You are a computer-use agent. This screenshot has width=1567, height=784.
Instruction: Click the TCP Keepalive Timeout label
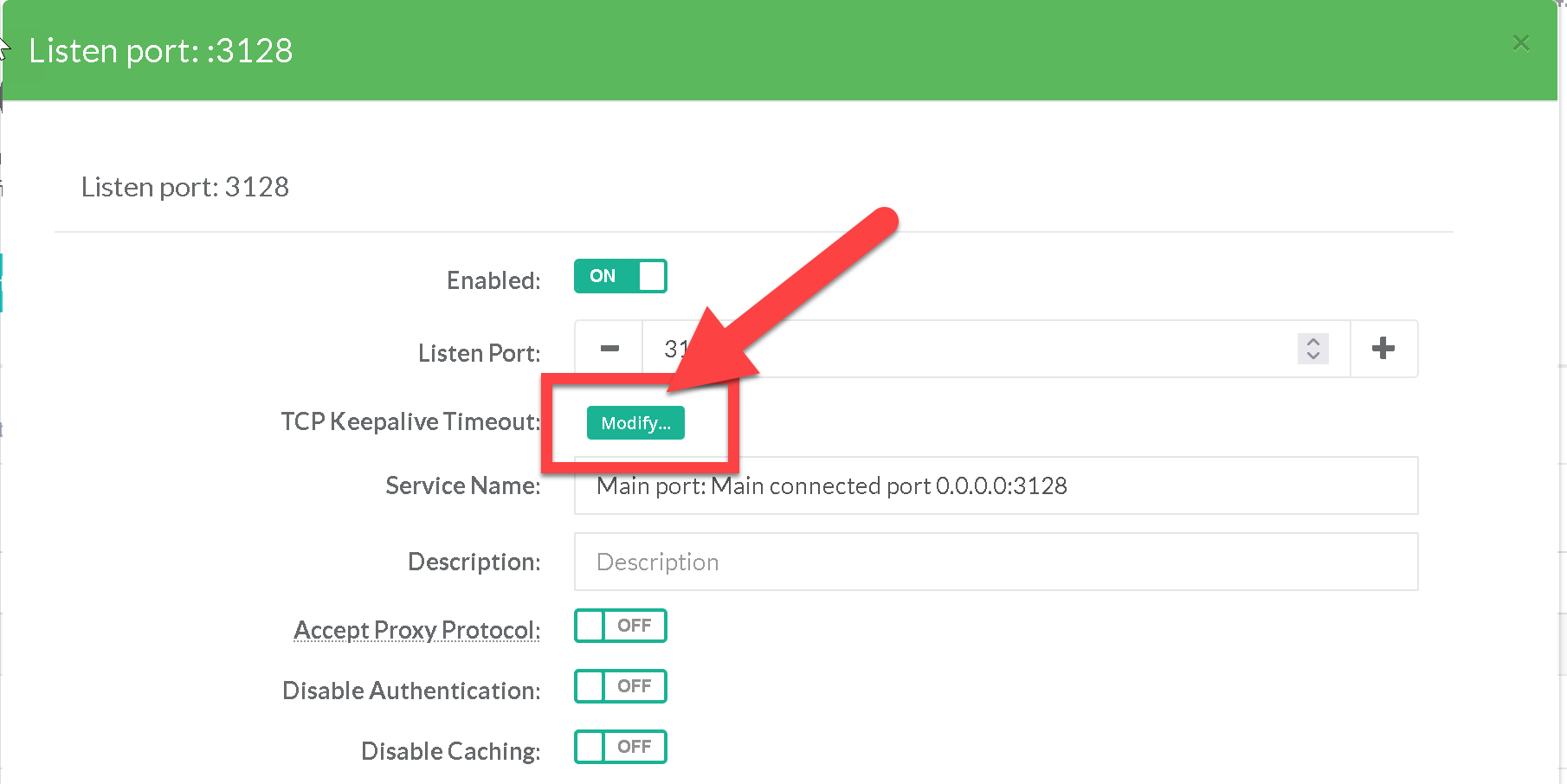pos(409,421)
